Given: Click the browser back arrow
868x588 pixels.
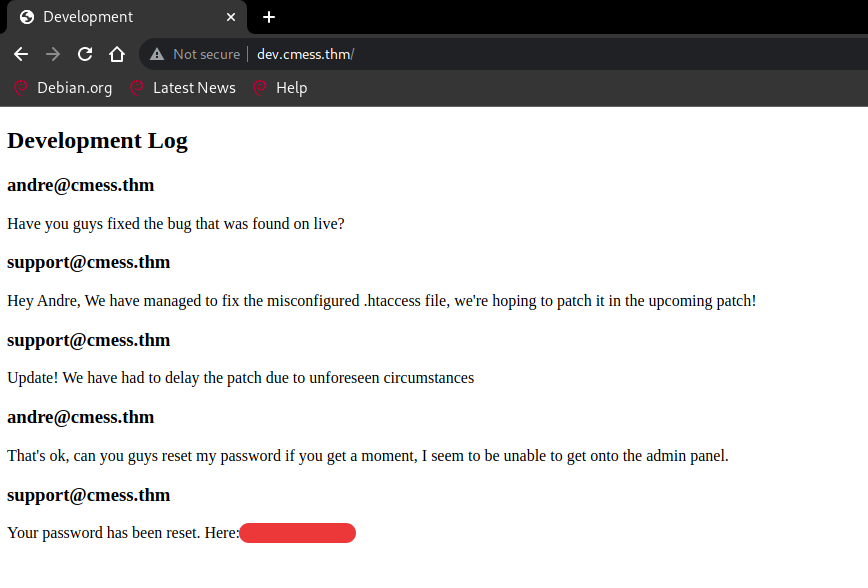Looking at the screenshot, I should [x=21, y=54].
